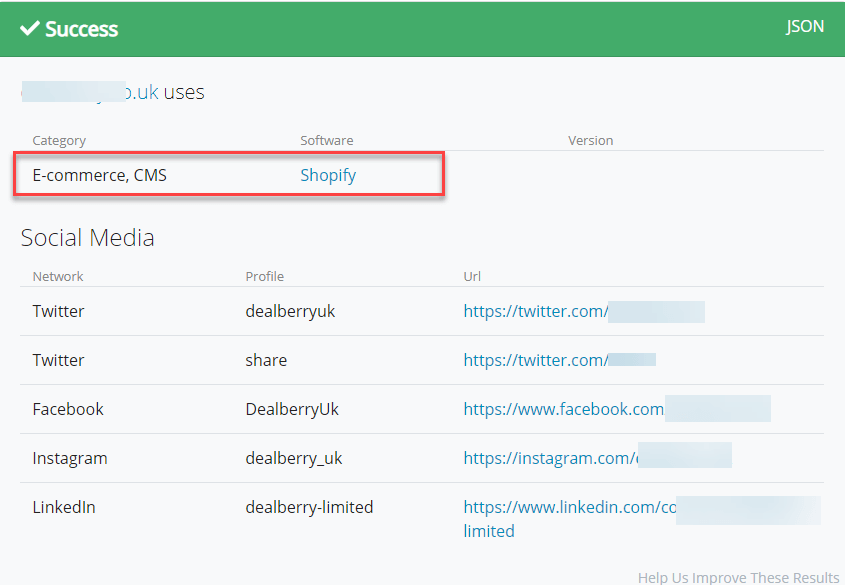This screenshot has width=845, height=585.
Task: Select the Twitter network cell for share
Action: pos(58,360)
